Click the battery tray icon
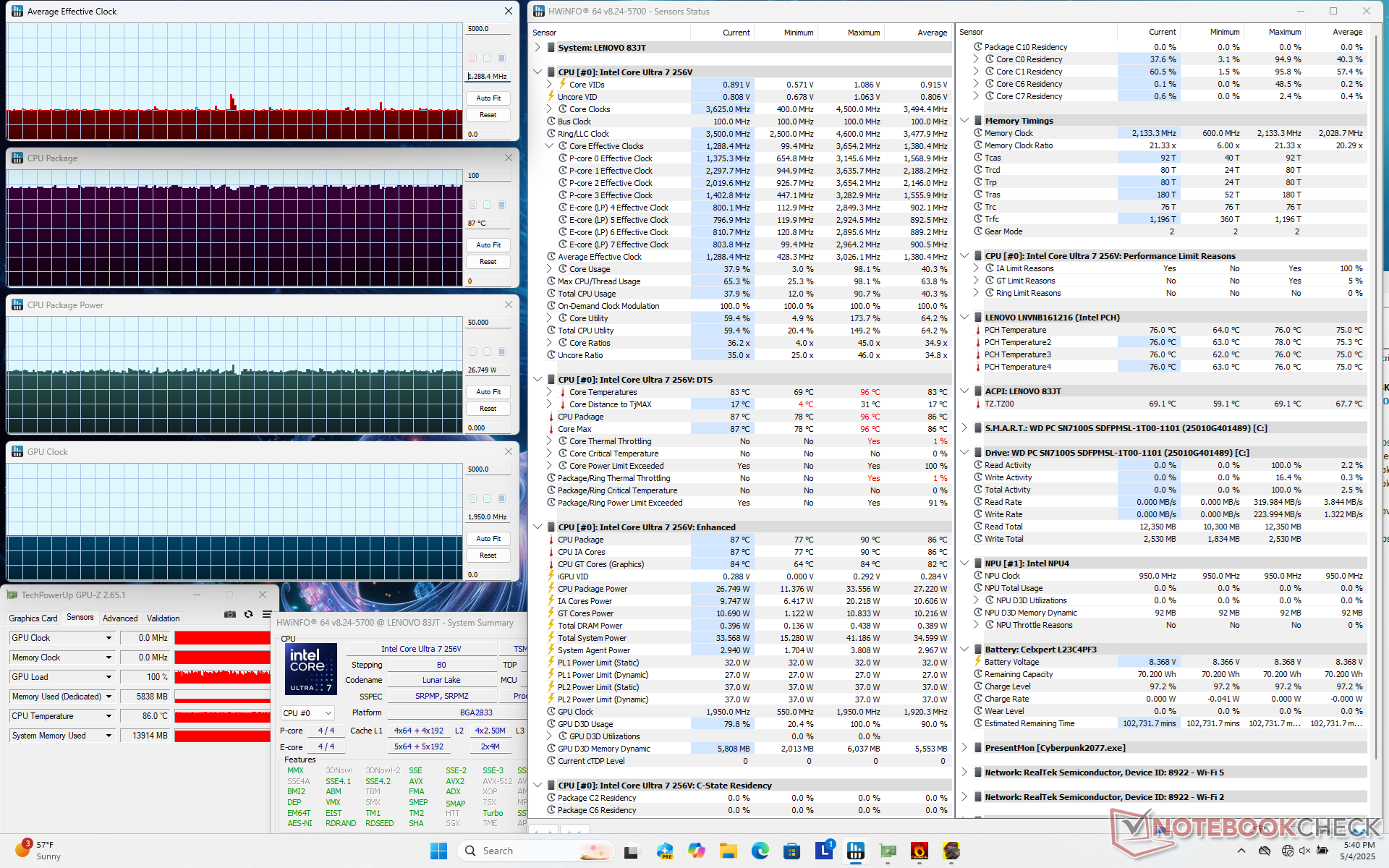1389x868 pixels. coord(1323,851)
